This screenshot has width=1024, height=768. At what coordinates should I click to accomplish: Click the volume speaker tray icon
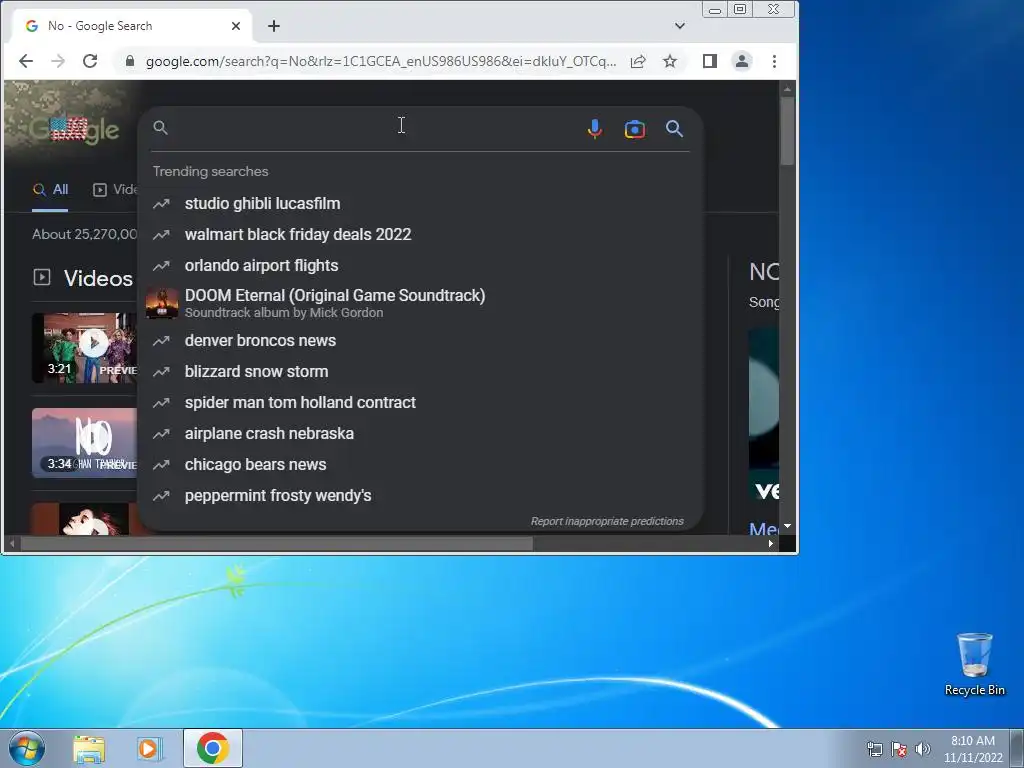coord(923,749)
